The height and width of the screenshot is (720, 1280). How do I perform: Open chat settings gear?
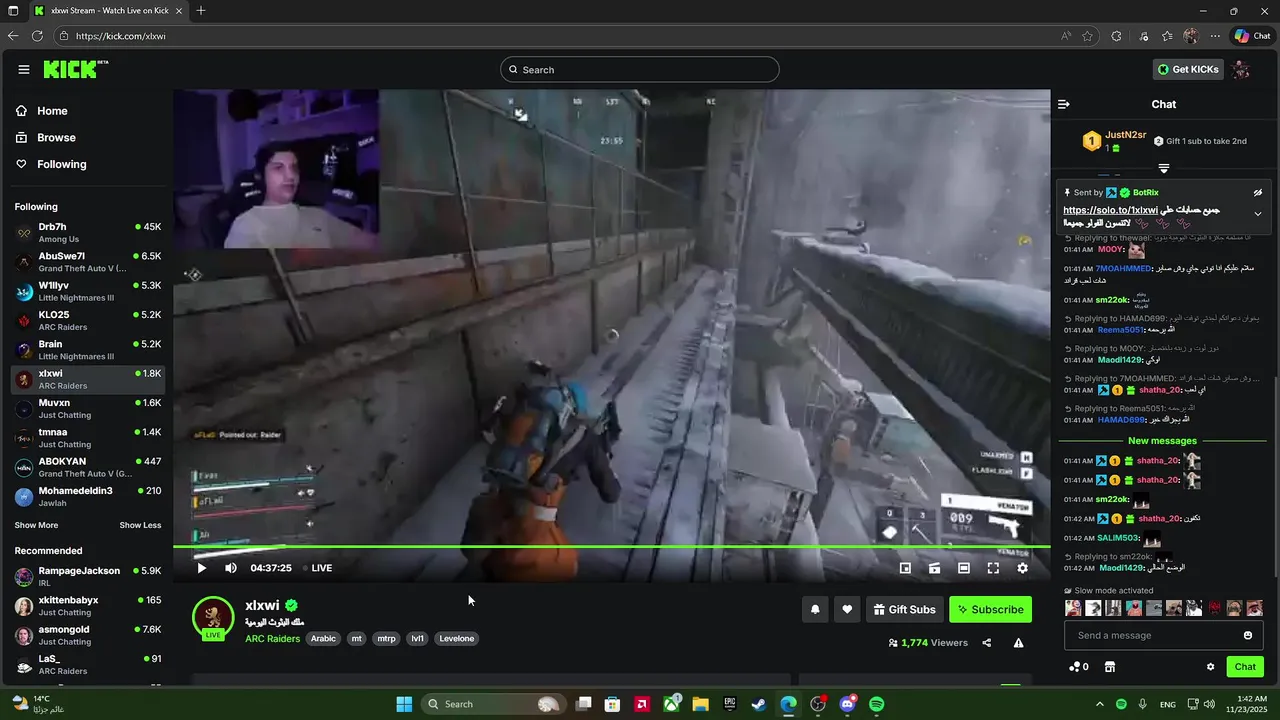pyautogui.click(x=1210, y=667)
